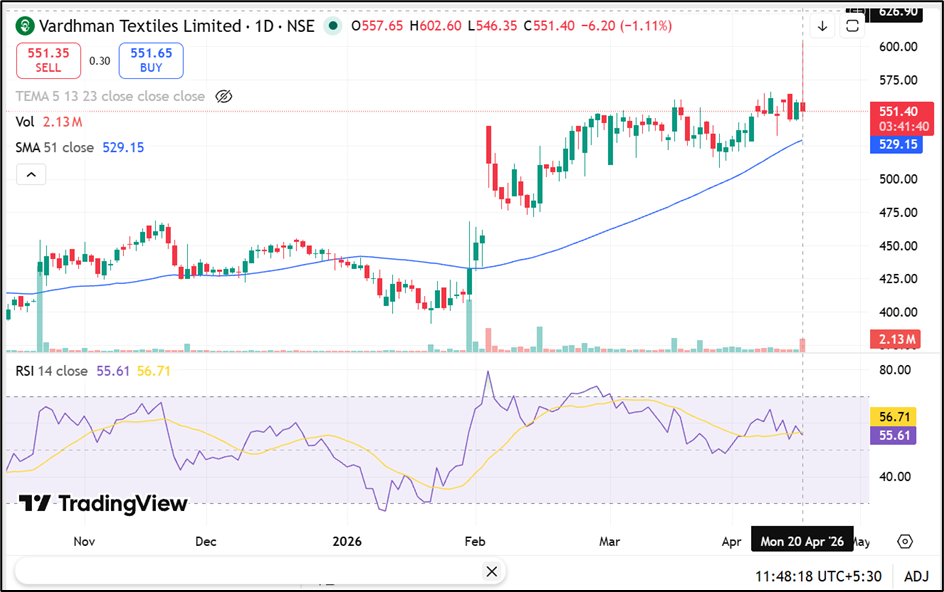Open the timezone menu showing UTC+5:30

(819, 576)
